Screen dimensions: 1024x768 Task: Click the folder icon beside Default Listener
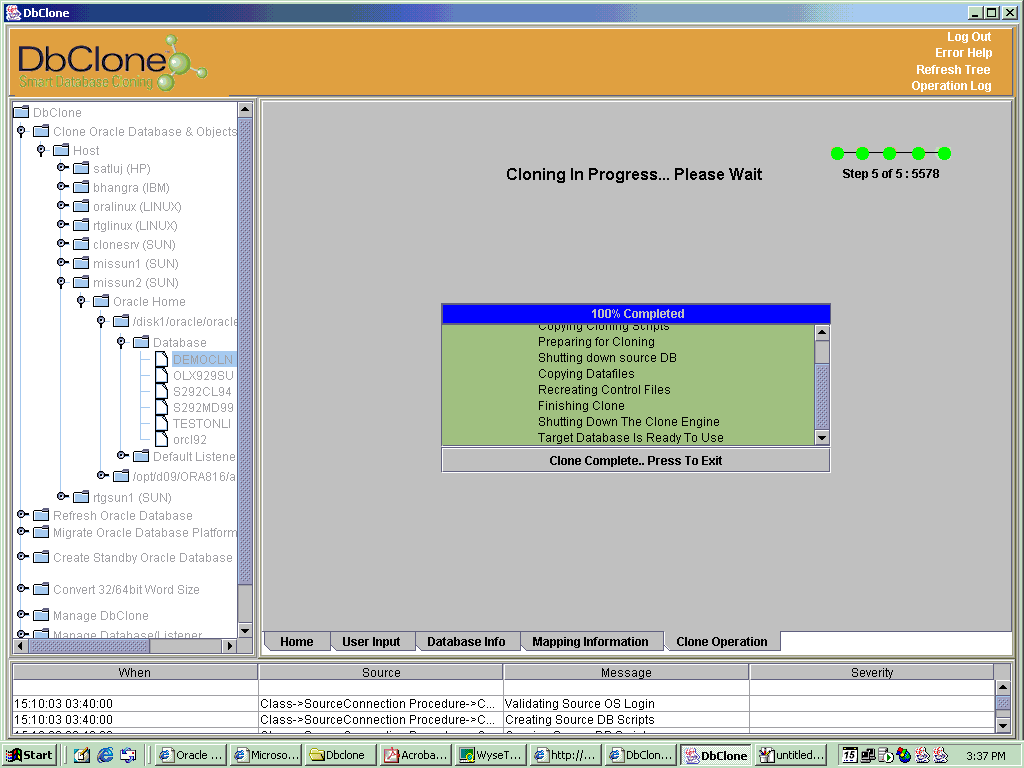coord(141,455)
